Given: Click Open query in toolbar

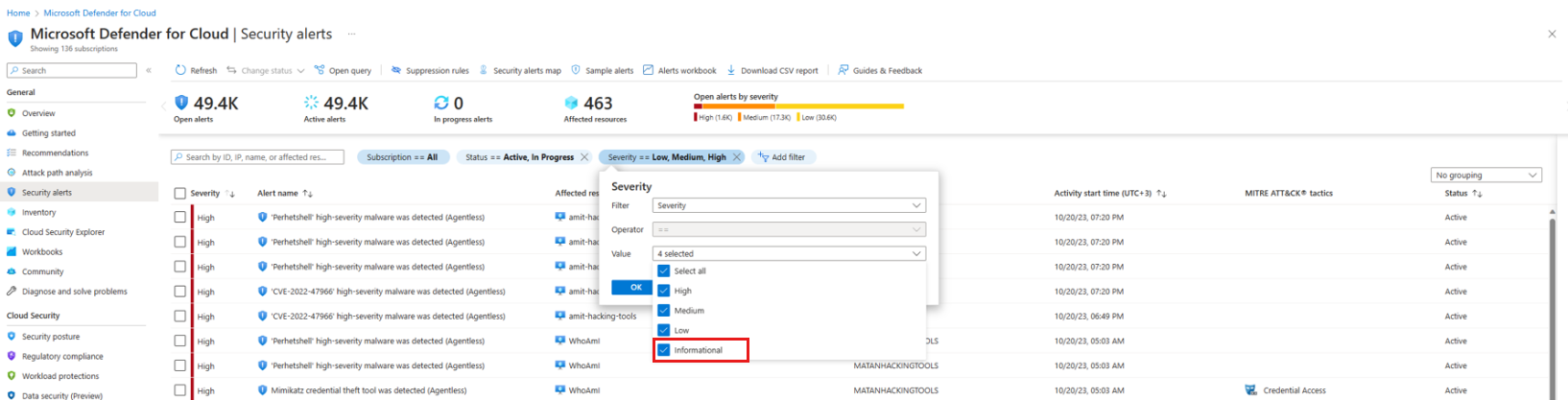Looking at the screenshot, I should [x=343, y=70].
